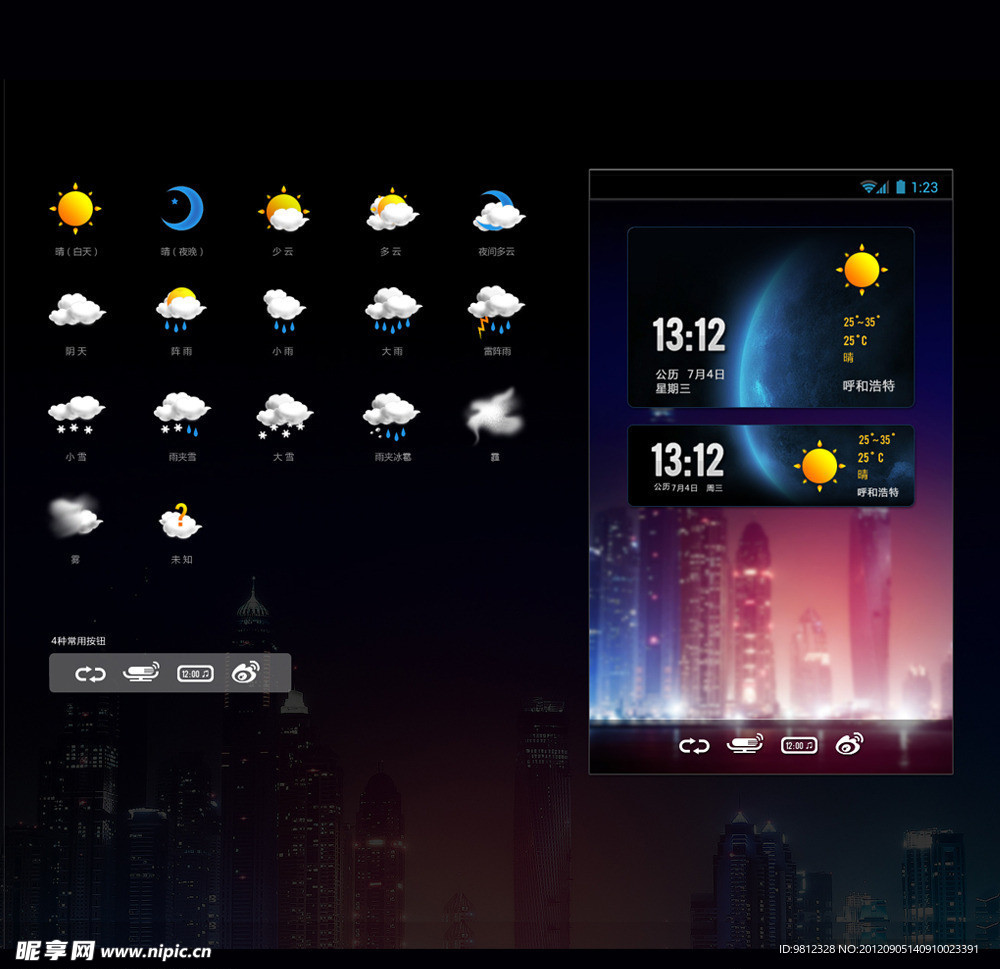The width and height of the screenshot is (1000, 969).
Task: Tap the 25~35° range in large widget
Action: [x=862, y=322]
